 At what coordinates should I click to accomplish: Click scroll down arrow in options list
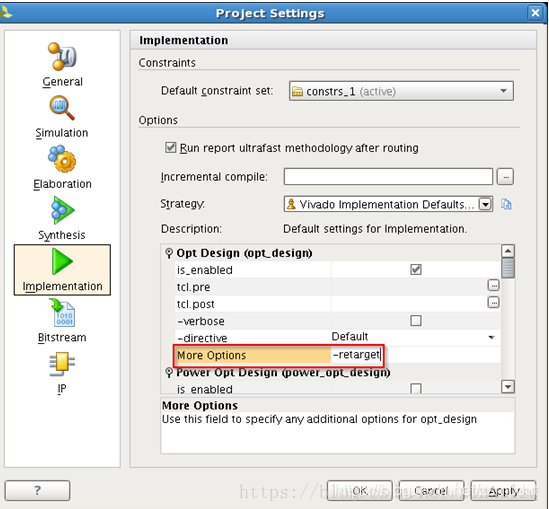point(508,386)
